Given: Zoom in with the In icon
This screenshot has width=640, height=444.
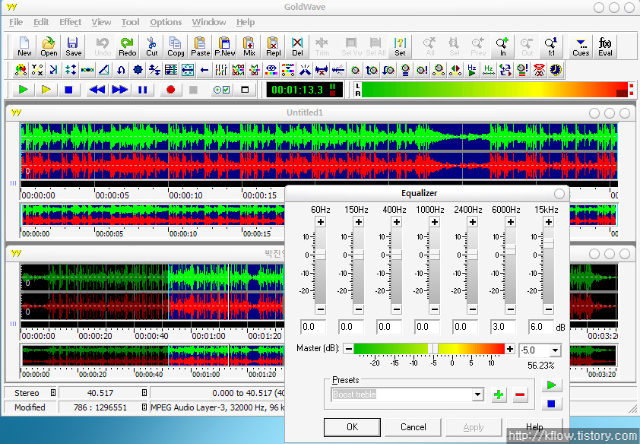Looking at the screenshot, I should pyautogui.click(x=502, y=47).
